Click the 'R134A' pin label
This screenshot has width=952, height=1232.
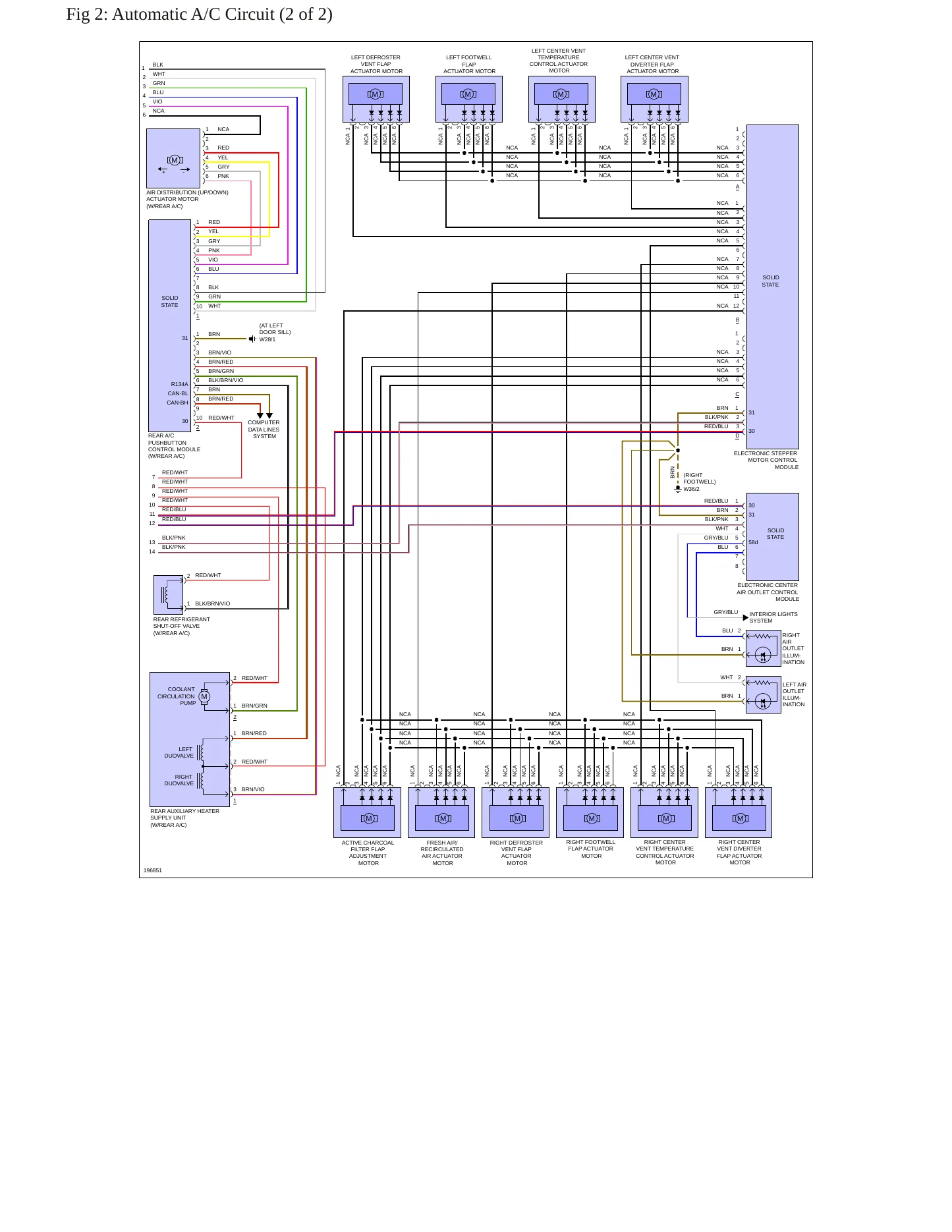tap(180, 384)
